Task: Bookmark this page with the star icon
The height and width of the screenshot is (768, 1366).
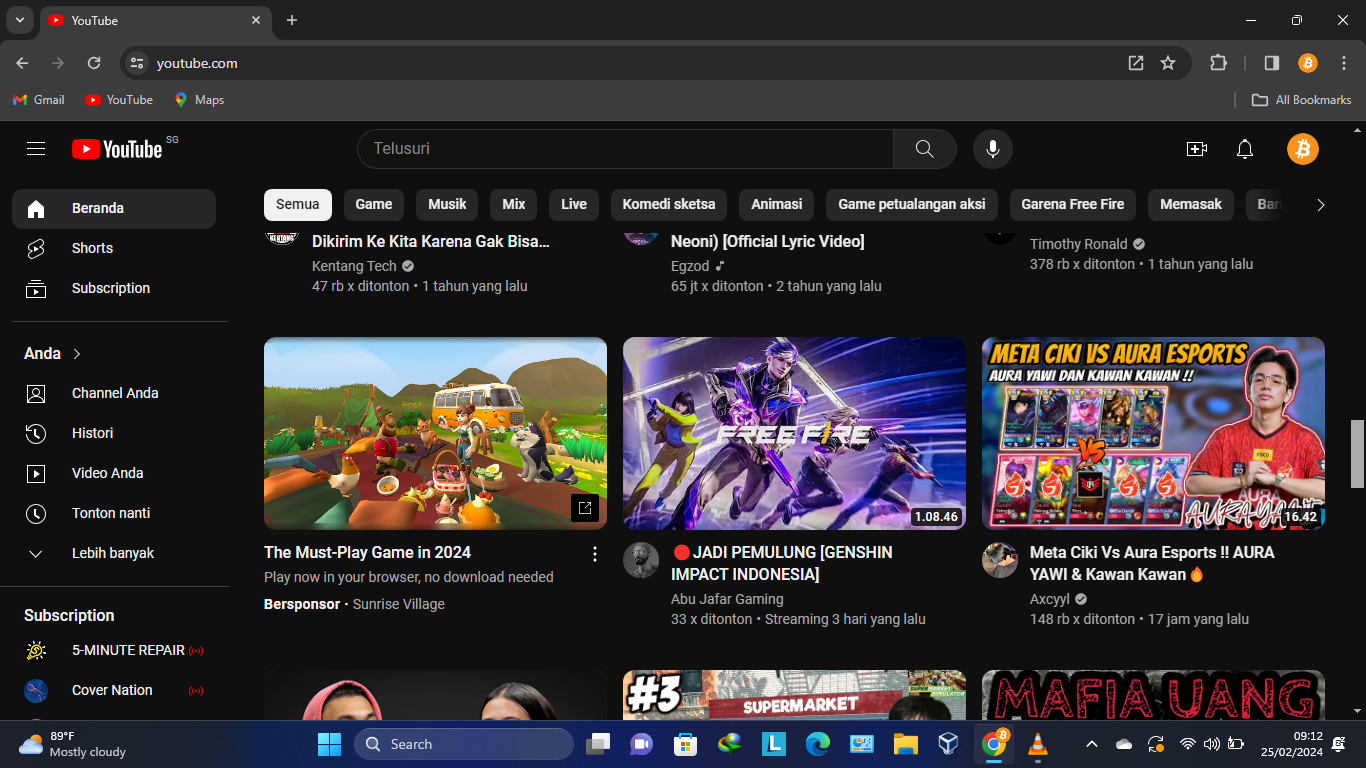Action: point(1168,63)
